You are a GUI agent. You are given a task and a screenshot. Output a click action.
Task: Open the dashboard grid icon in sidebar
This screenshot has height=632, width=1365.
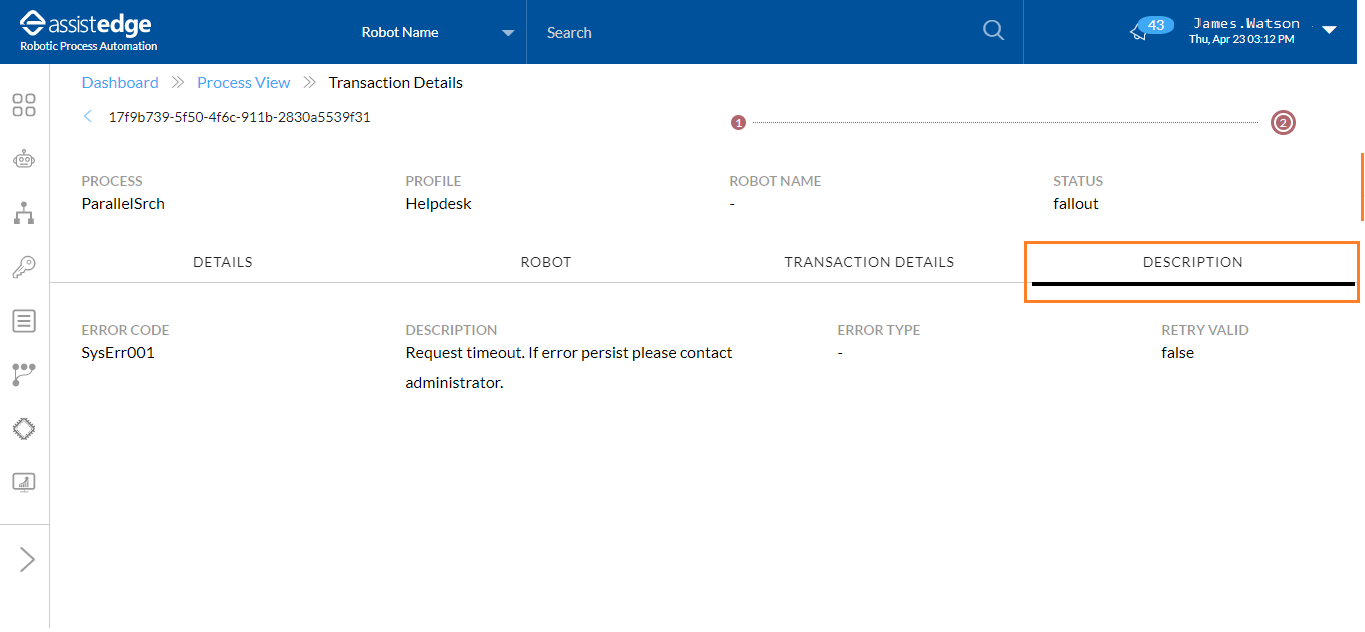tap(24, 105)
